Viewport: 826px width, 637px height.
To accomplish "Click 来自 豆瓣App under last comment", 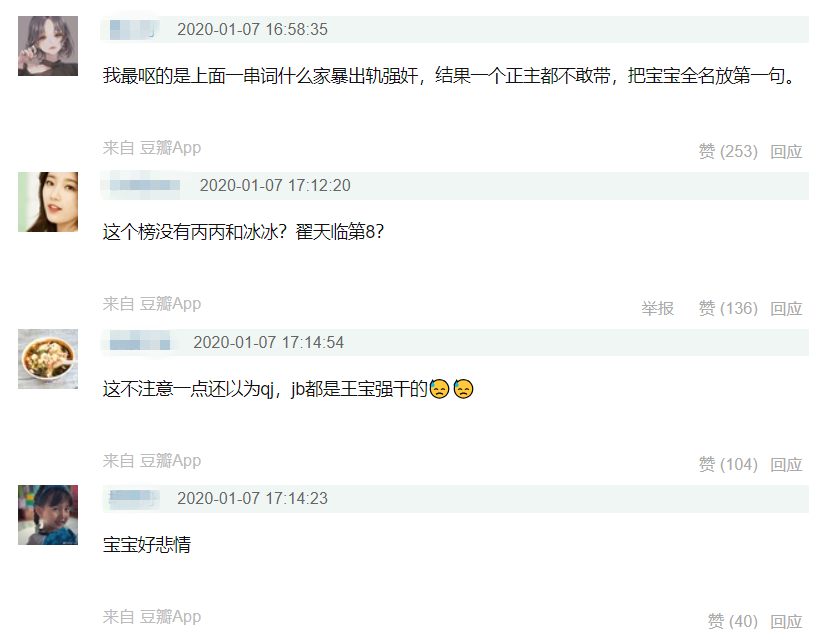I will [152, 616].
